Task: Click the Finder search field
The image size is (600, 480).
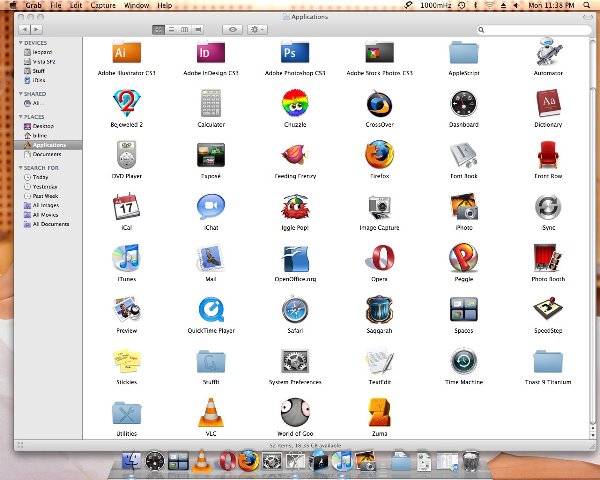Action: click(x=534, y=29)
